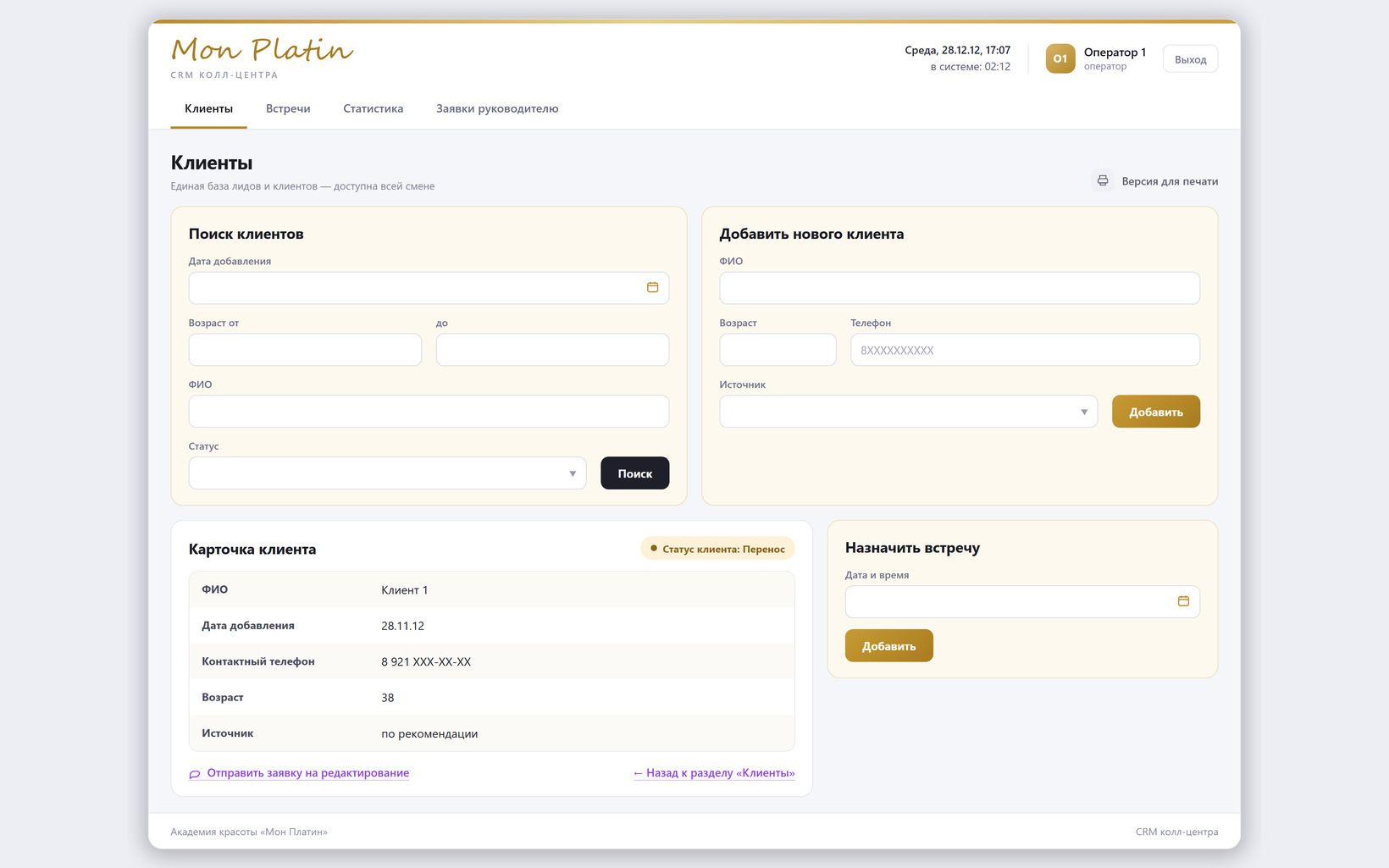
Task: Select the phone value 8 921 XXX-XX-XX
Action: click(426, 662)
